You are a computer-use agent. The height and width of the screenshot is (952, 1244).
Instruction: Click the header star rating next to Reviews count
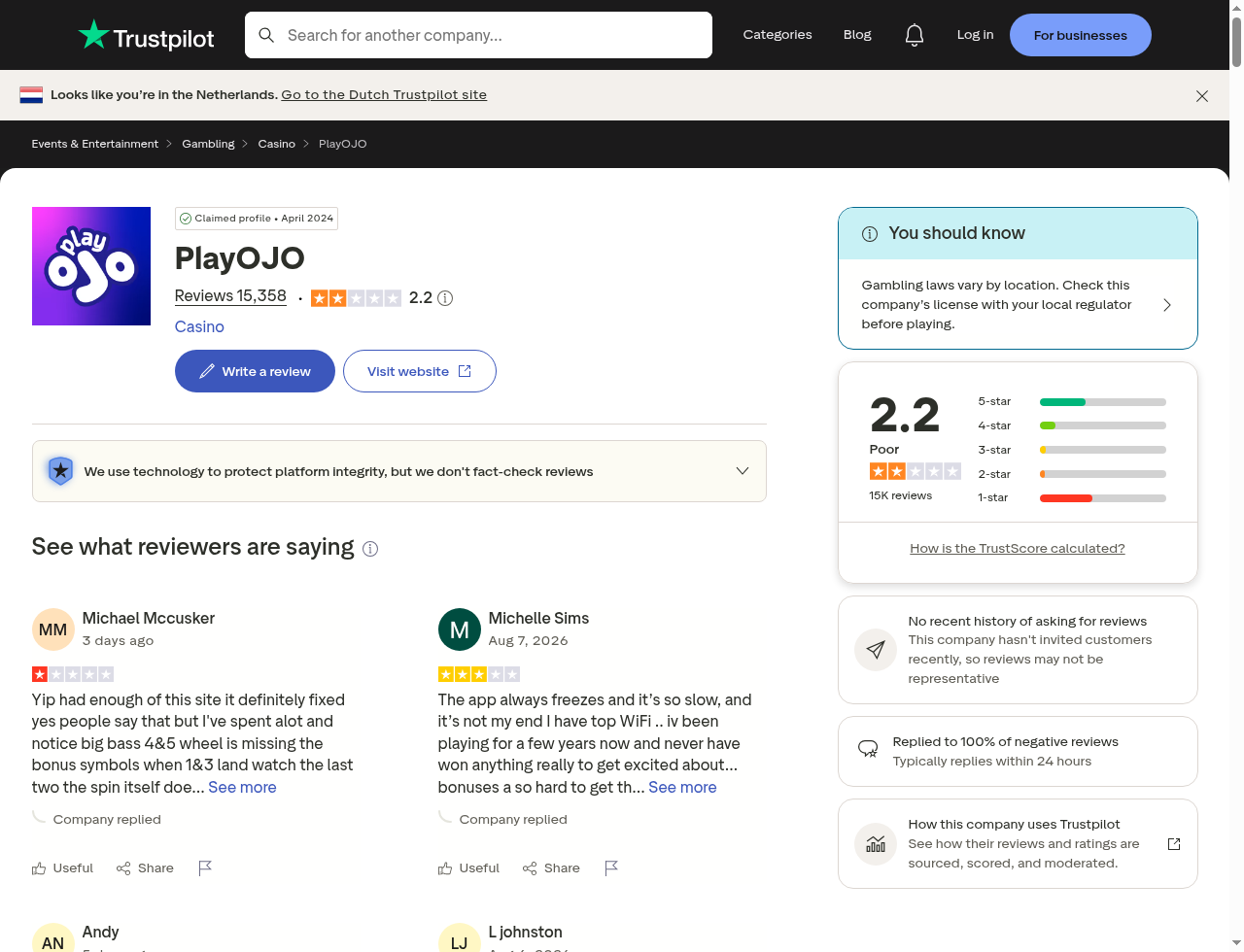click(x=356, y=298)
